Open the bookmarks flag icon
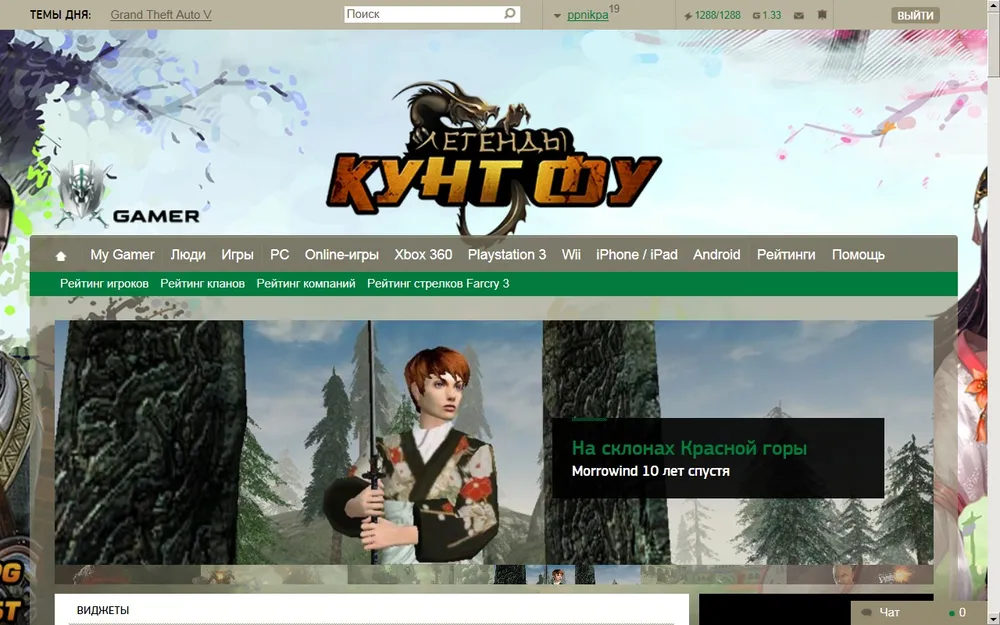The image size is (1000, 625). pyautogui.click(x=822, y=15)
